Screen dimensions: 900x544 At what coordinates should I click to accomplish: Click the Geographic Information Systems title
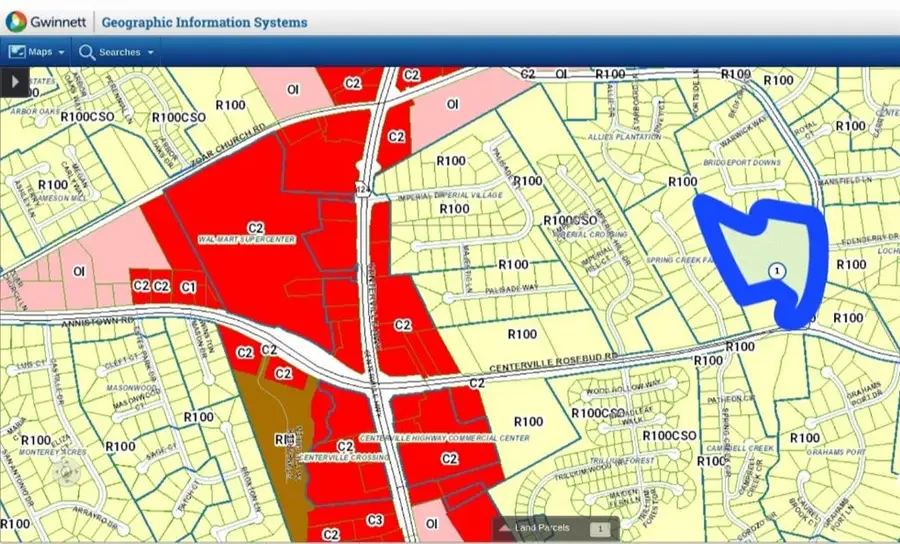[204, 22]
